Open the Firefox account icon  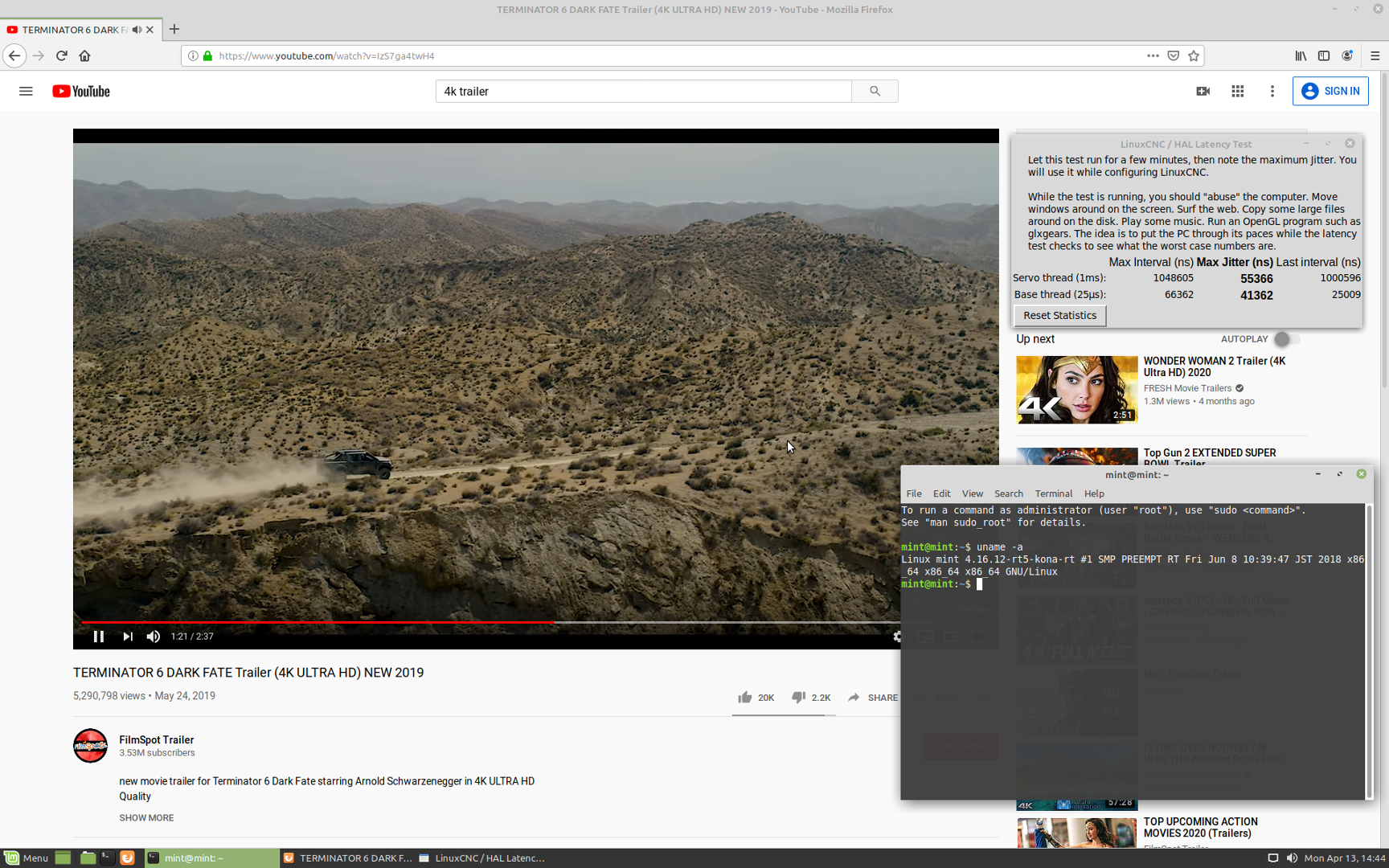[x=1347, y=55]
